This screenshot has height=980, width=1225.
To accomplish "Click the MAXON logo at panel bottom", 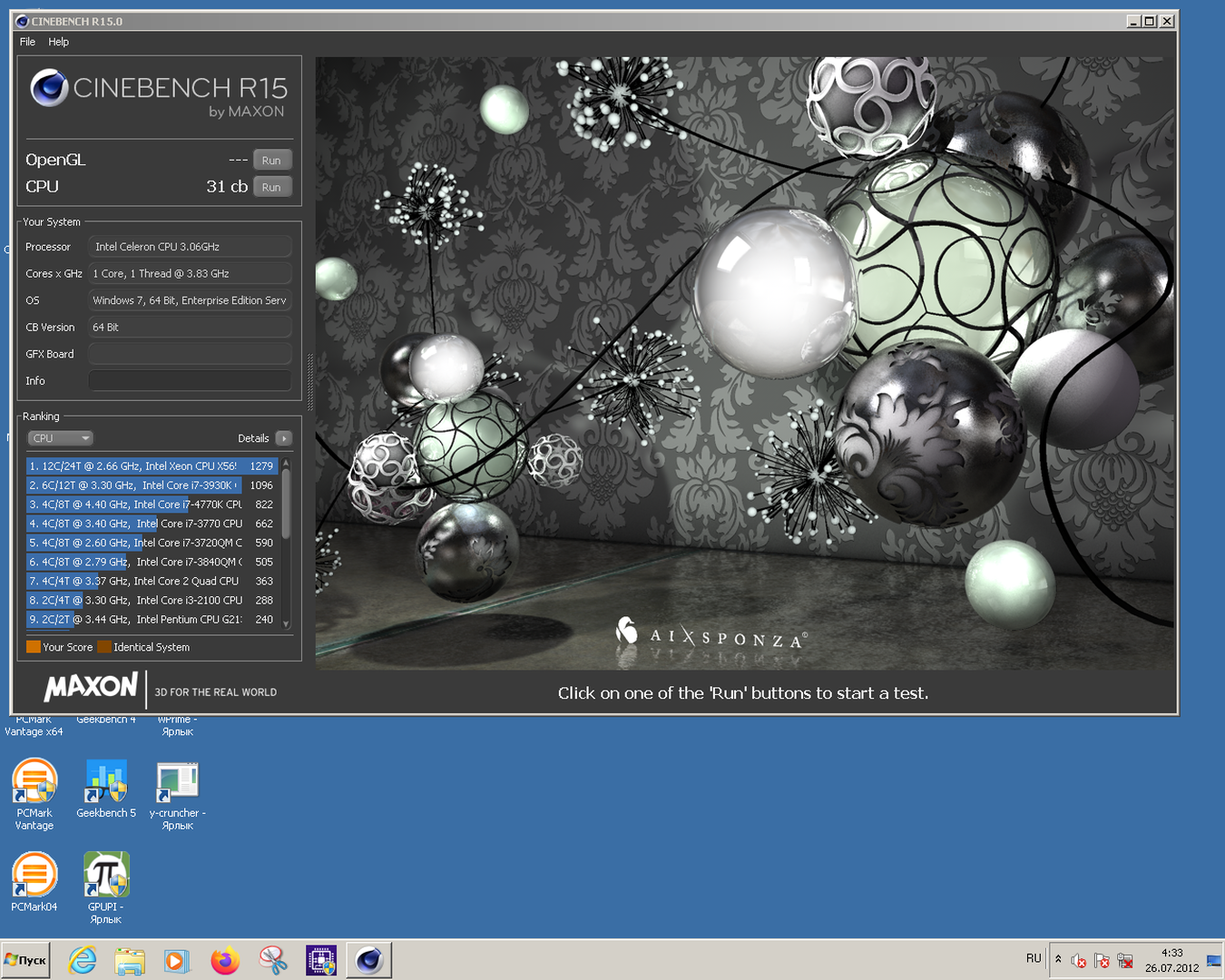I will (91, 687).
